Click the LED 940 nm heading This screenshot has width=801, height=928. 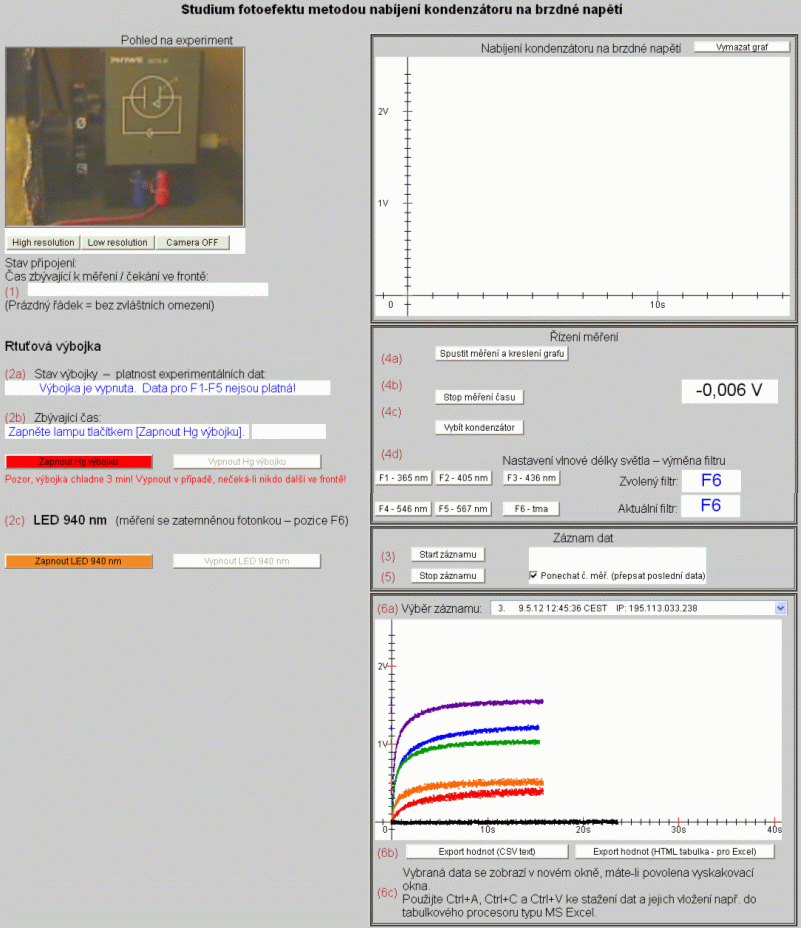70,520
